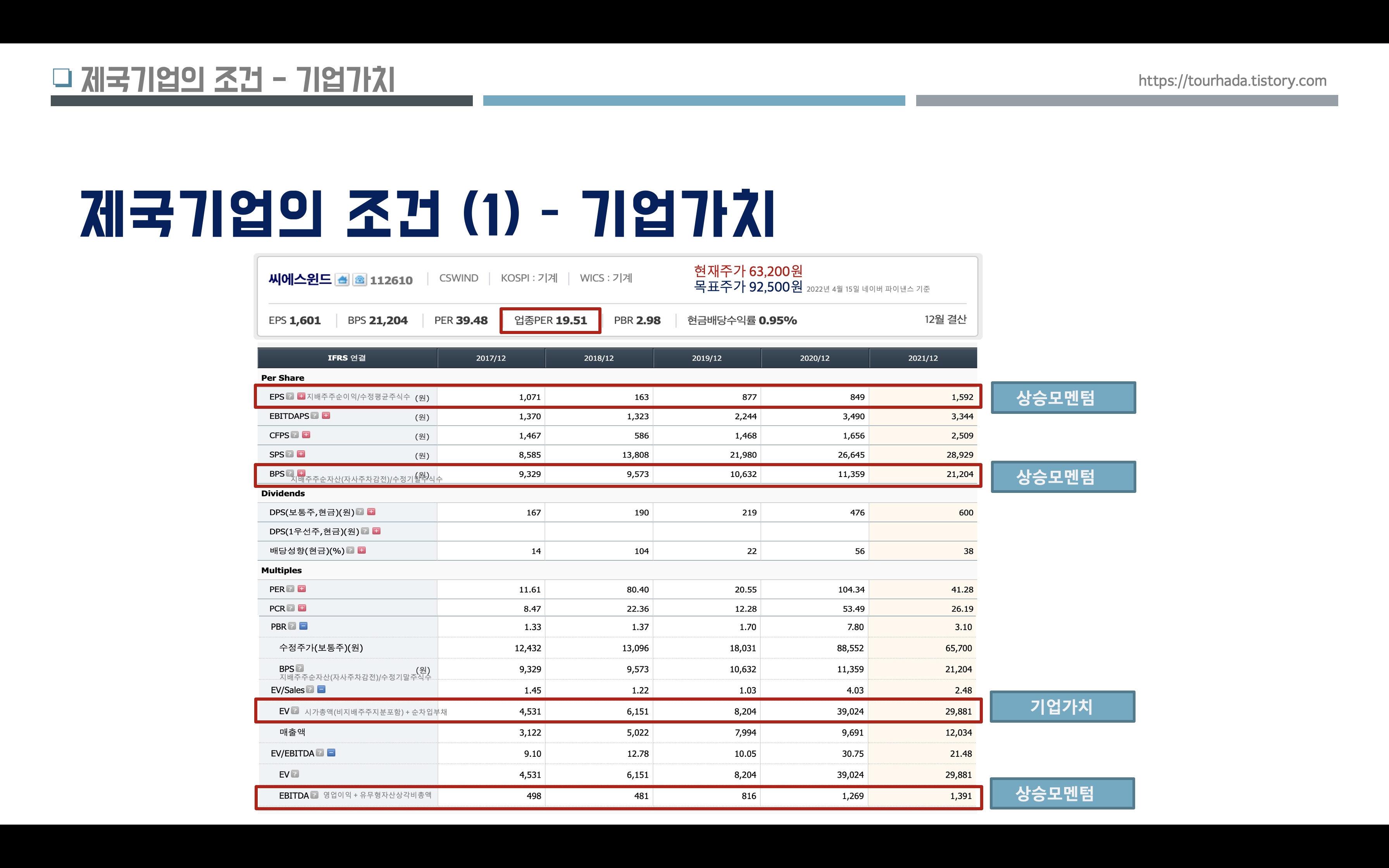Click the house icon beside 씨에스윈드

point(342,279)
